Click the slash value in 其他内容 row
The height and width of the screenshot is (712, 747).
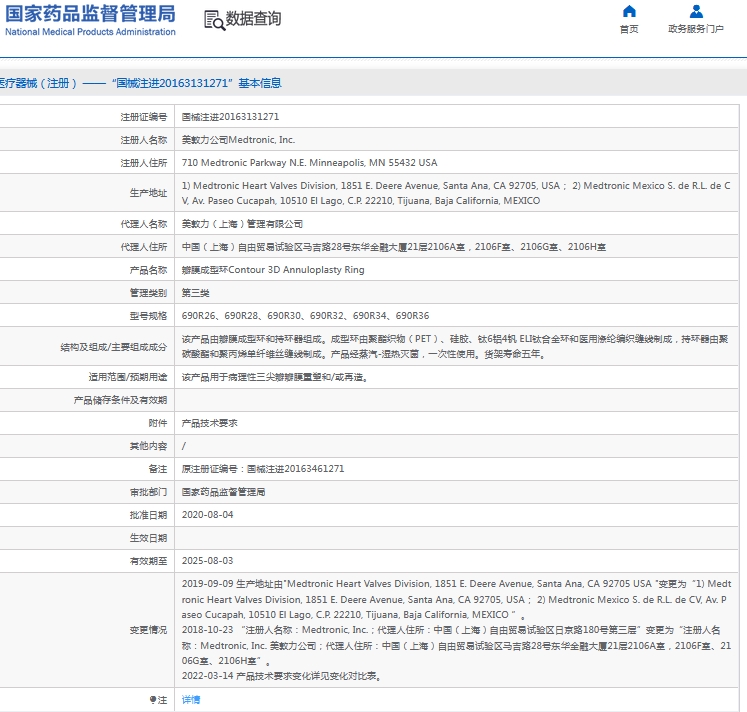pos(184,446)
